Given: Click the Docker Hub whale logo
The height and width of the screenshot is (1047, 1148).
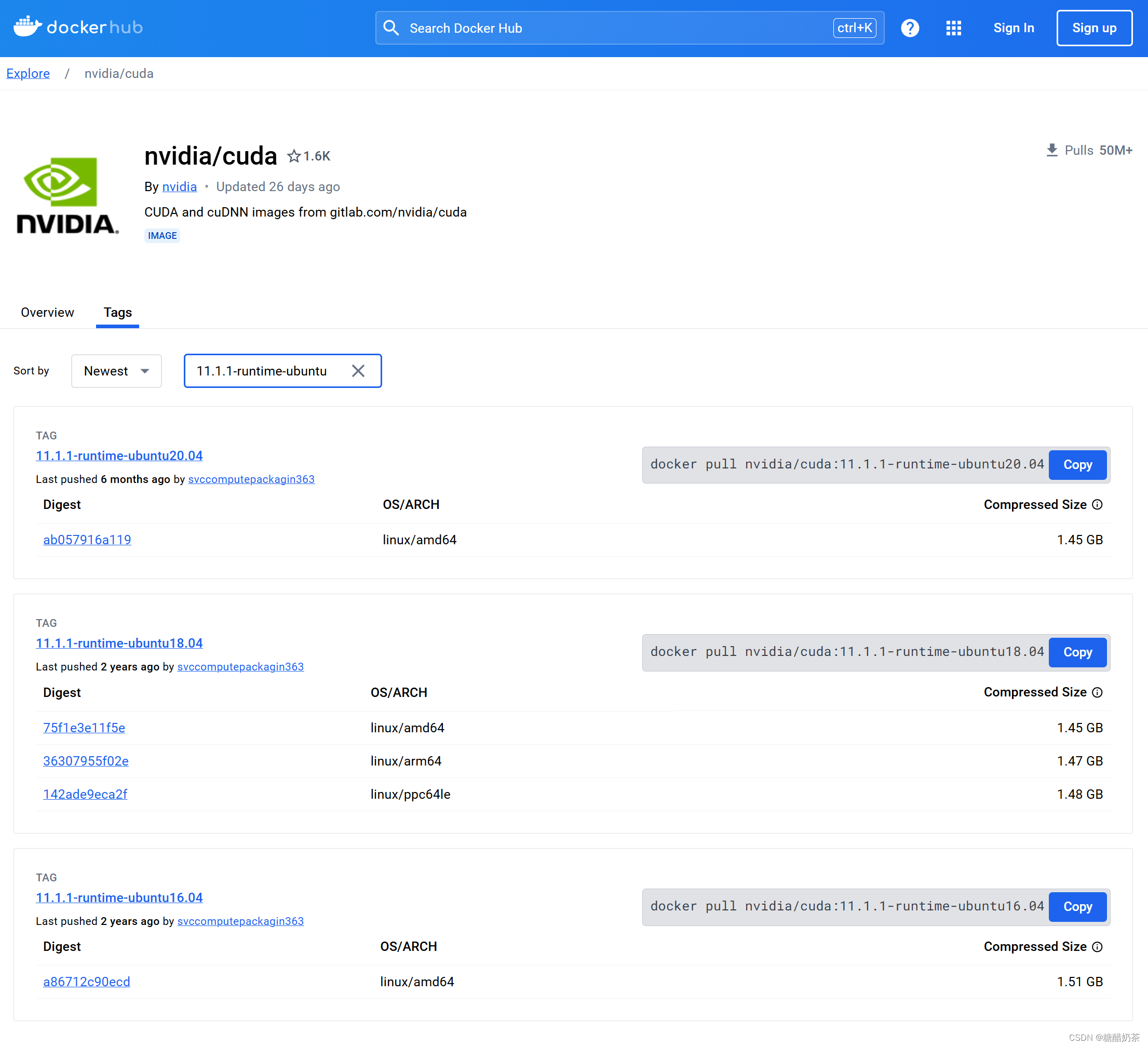Looking at the screenshot, I should point(77,27).
